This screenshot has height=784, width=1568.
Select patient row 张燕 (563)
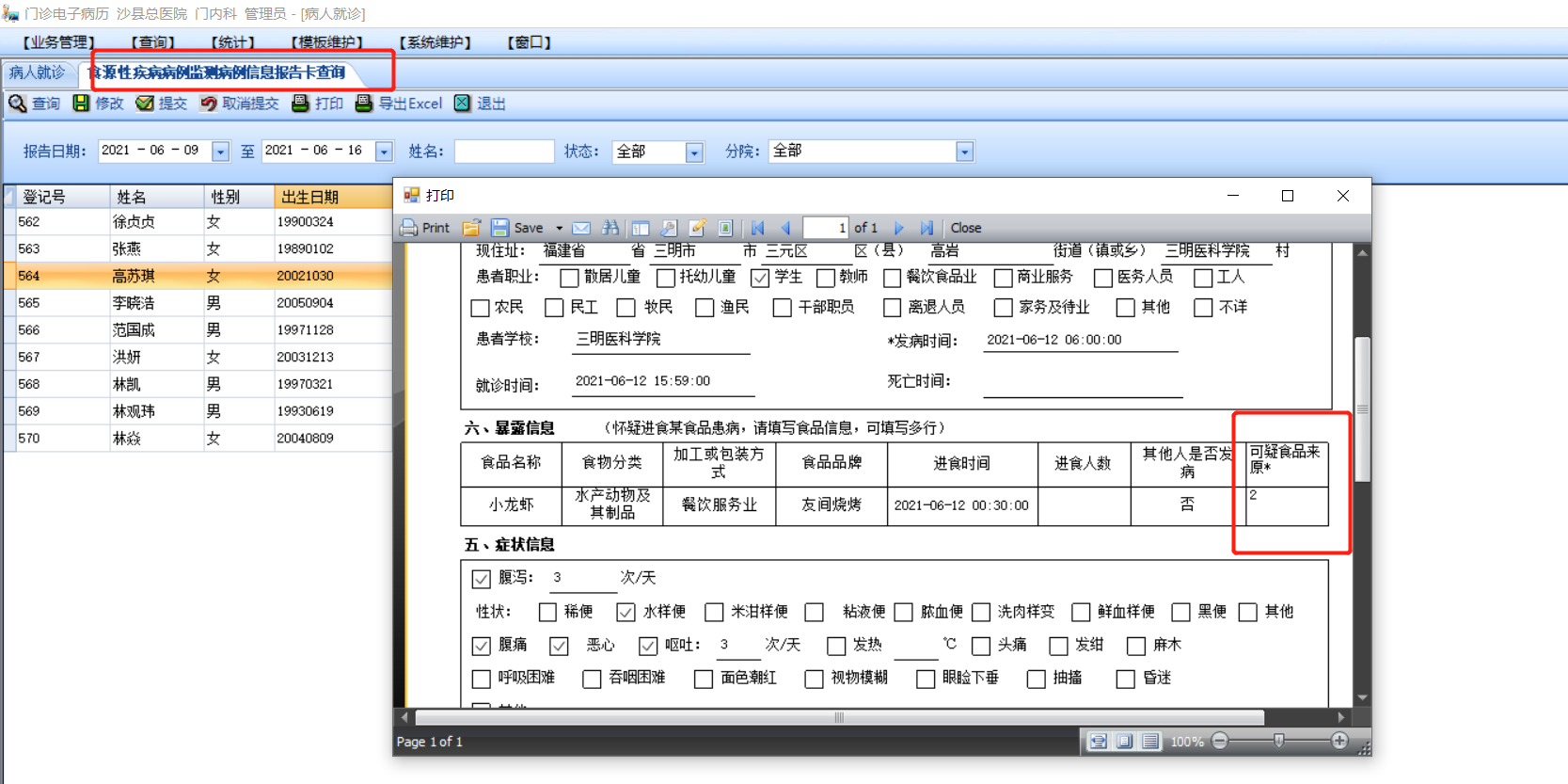point(198,249)
